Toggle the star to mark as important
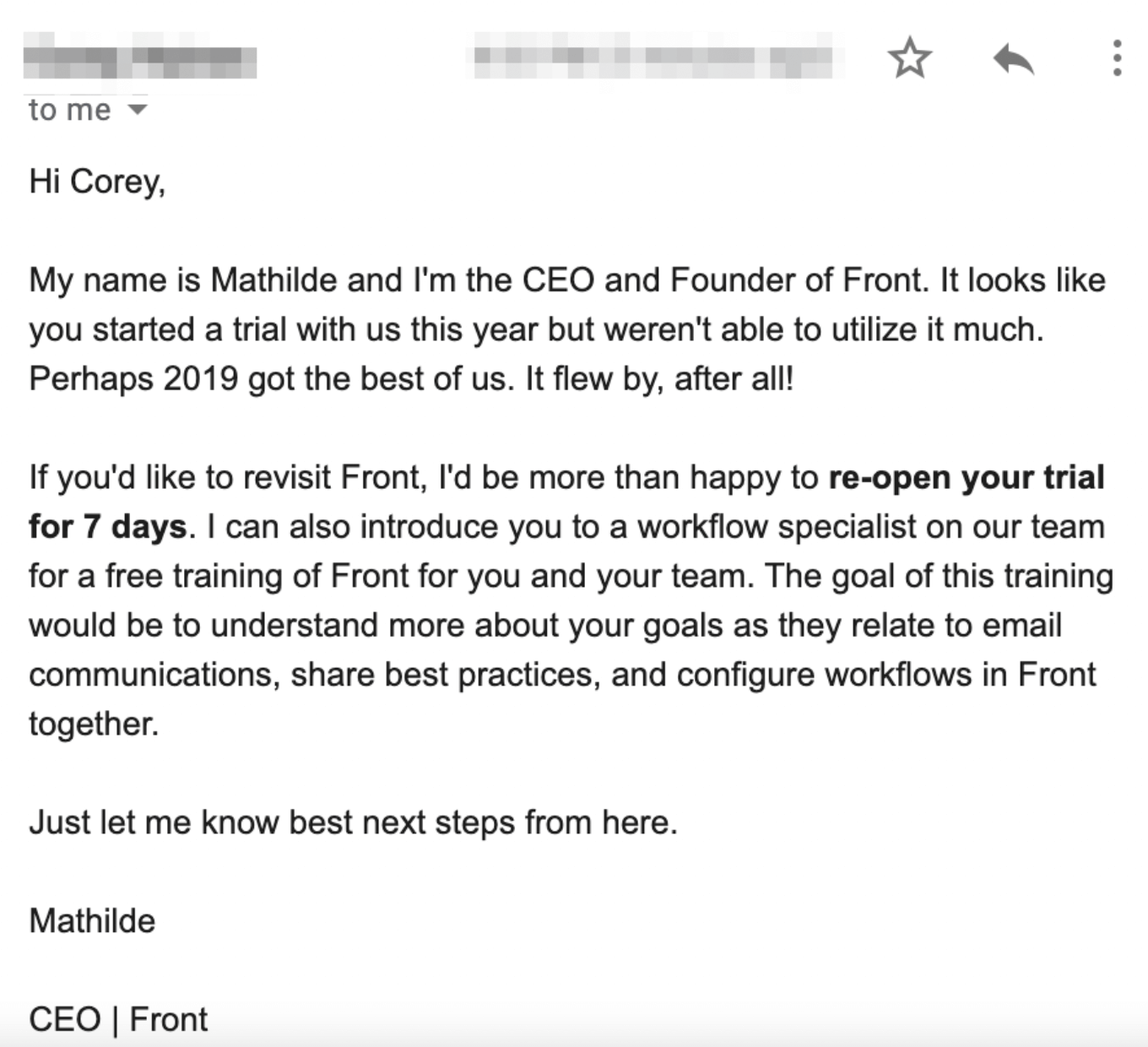Image resolution: width=1148 pixels, height=1047 pixels. click(x=910, y=57)
